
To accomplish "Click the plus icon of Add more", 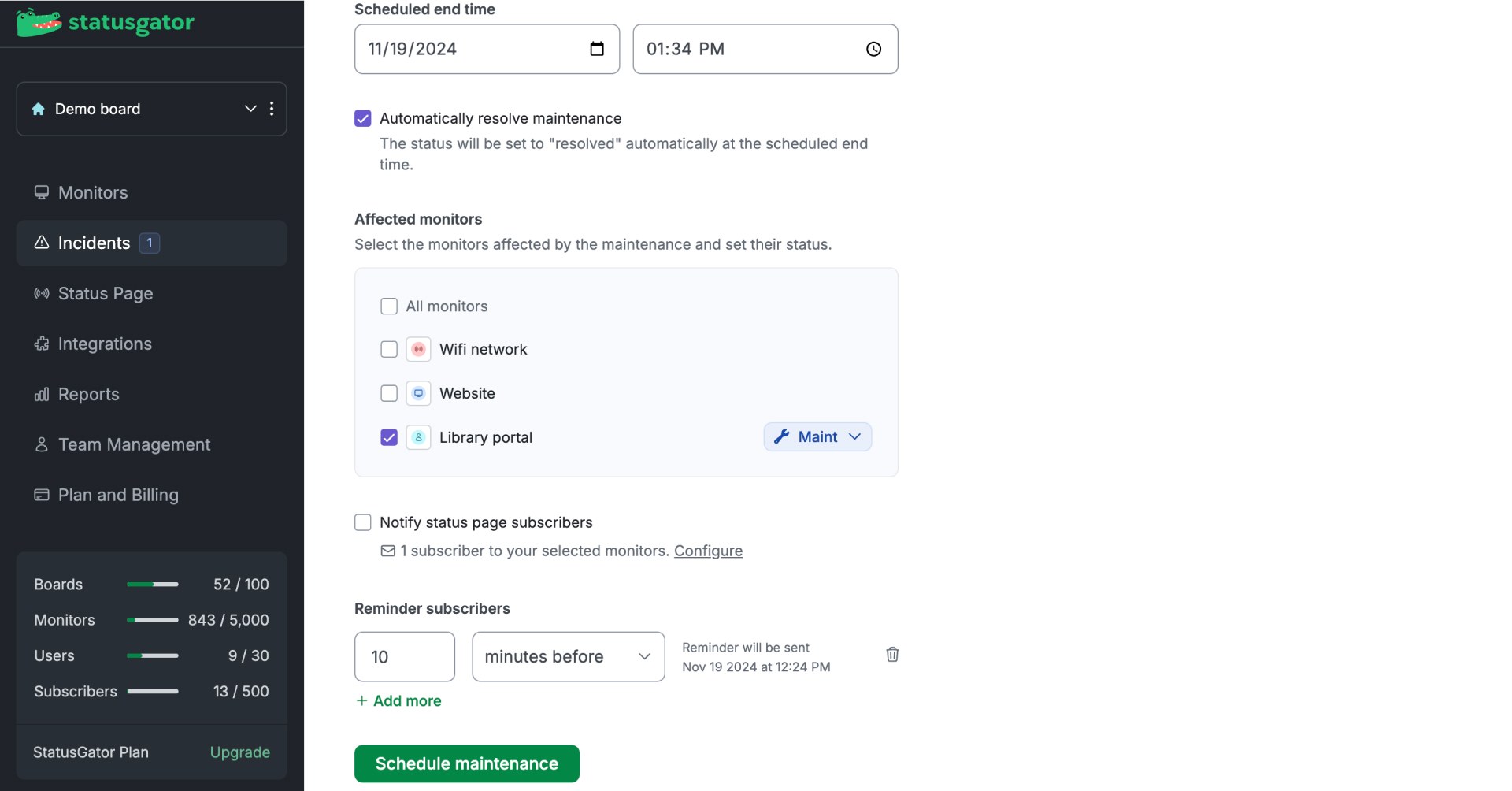I will coord(361,700).
